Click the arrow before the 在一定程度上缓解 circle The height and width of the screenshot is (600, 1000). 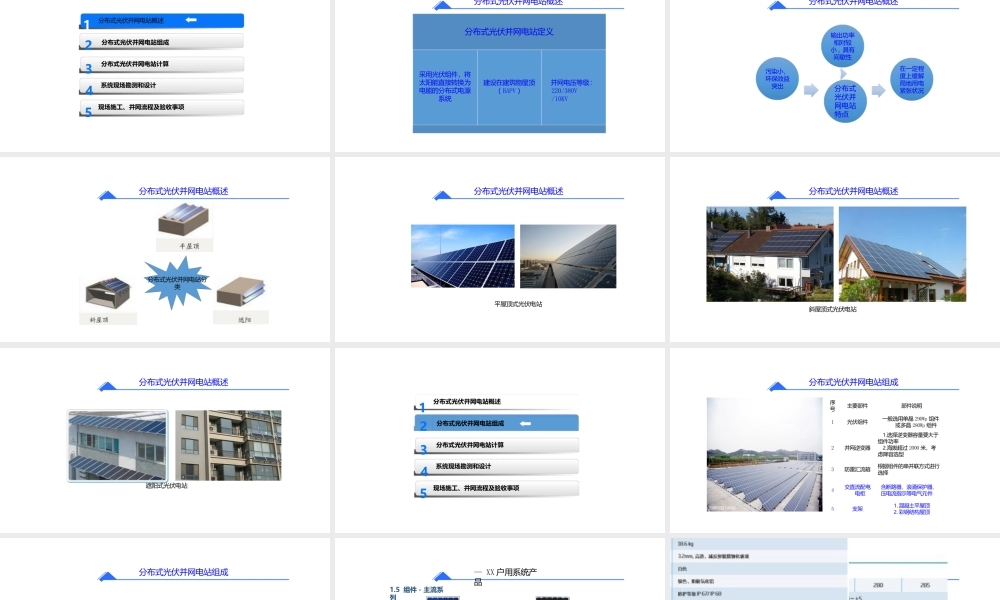click(878, 91)
